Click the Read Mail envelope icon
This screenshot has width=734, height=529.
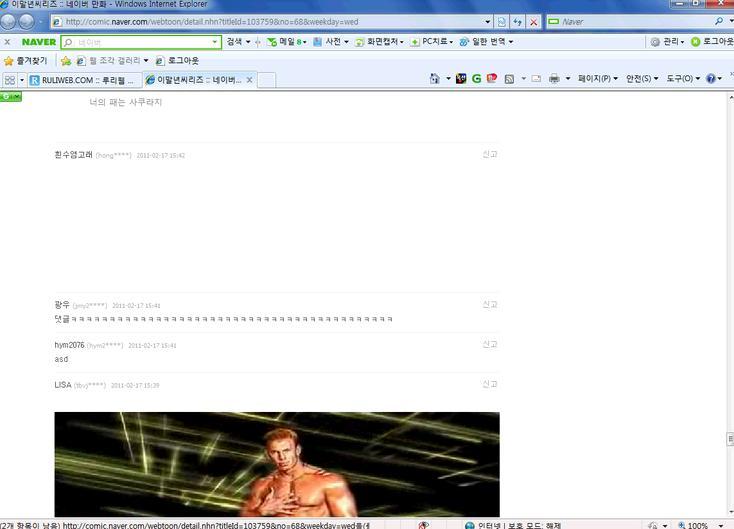click(536, 79)
